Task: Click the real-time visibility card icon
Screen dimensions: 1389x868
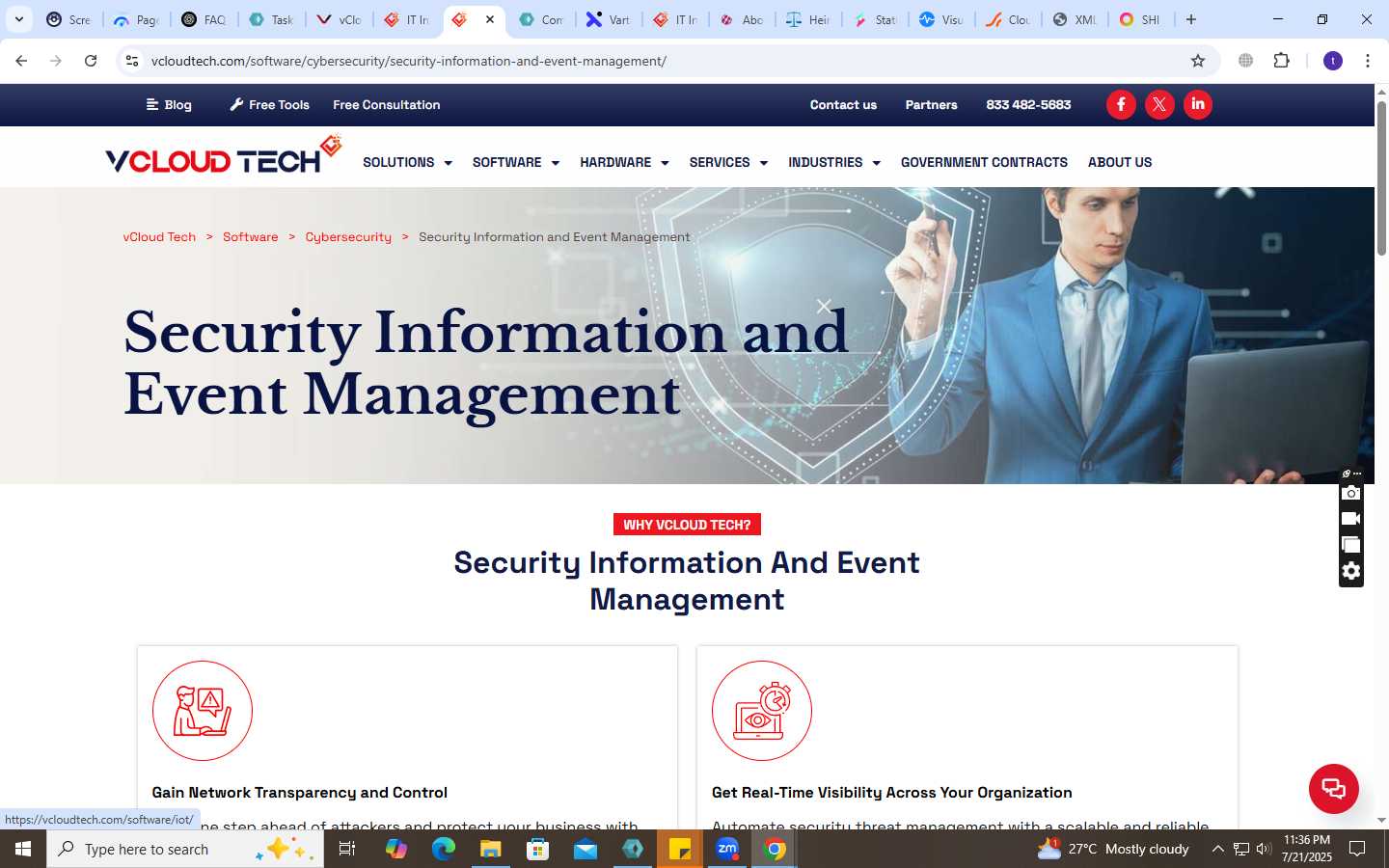Action: pyautogui.click(x=762, y=711)
